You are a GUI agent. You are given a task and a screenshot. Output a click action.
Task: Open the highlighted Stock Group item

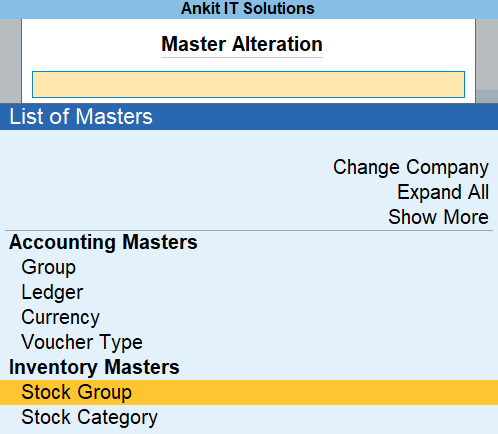click(x=249, y=392)
